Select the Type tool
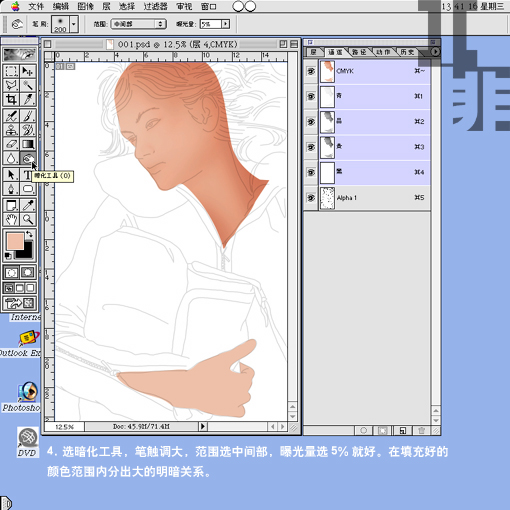The image size is (510, 510). (x=27, y=174)
